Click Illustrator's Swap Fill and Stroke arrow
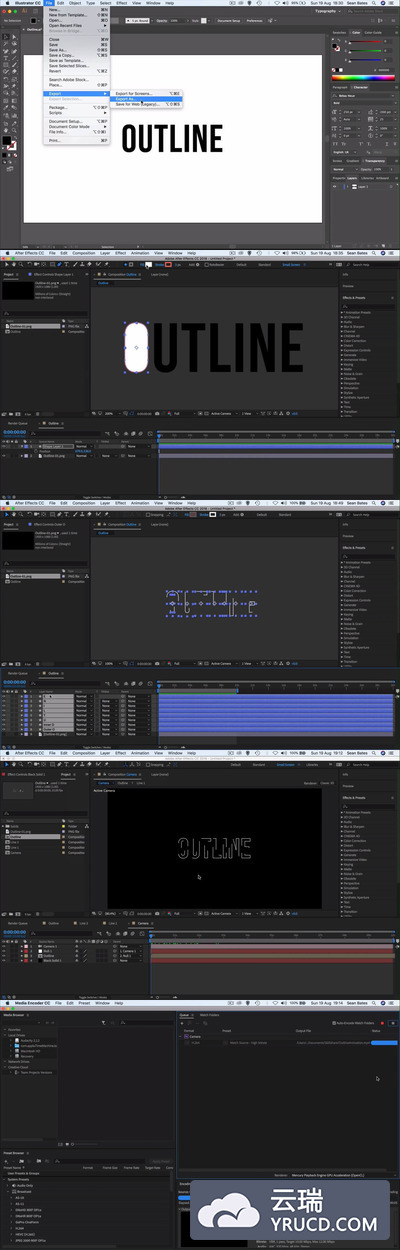 coord(15,137)
